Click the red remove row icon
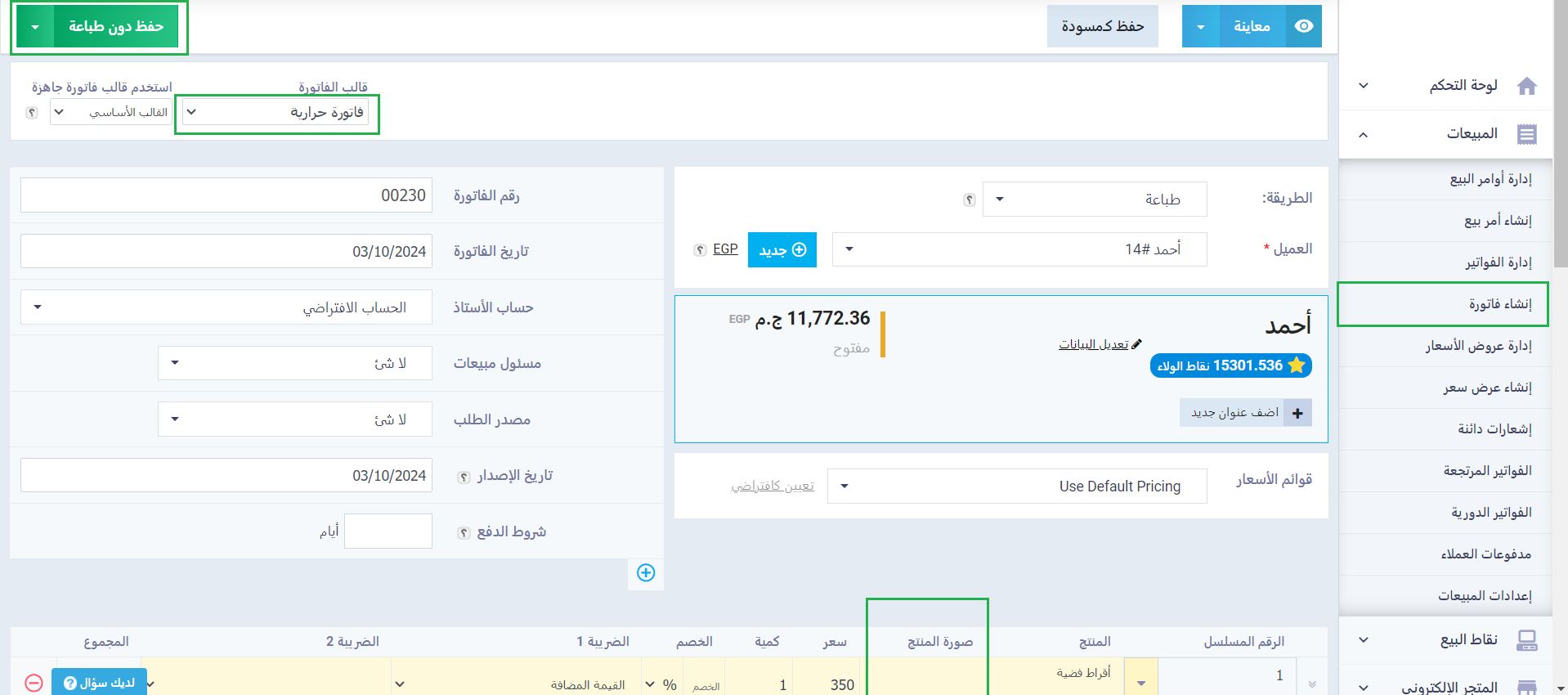1568x695 pixels. pyautogui.click(x=34, y=683)
